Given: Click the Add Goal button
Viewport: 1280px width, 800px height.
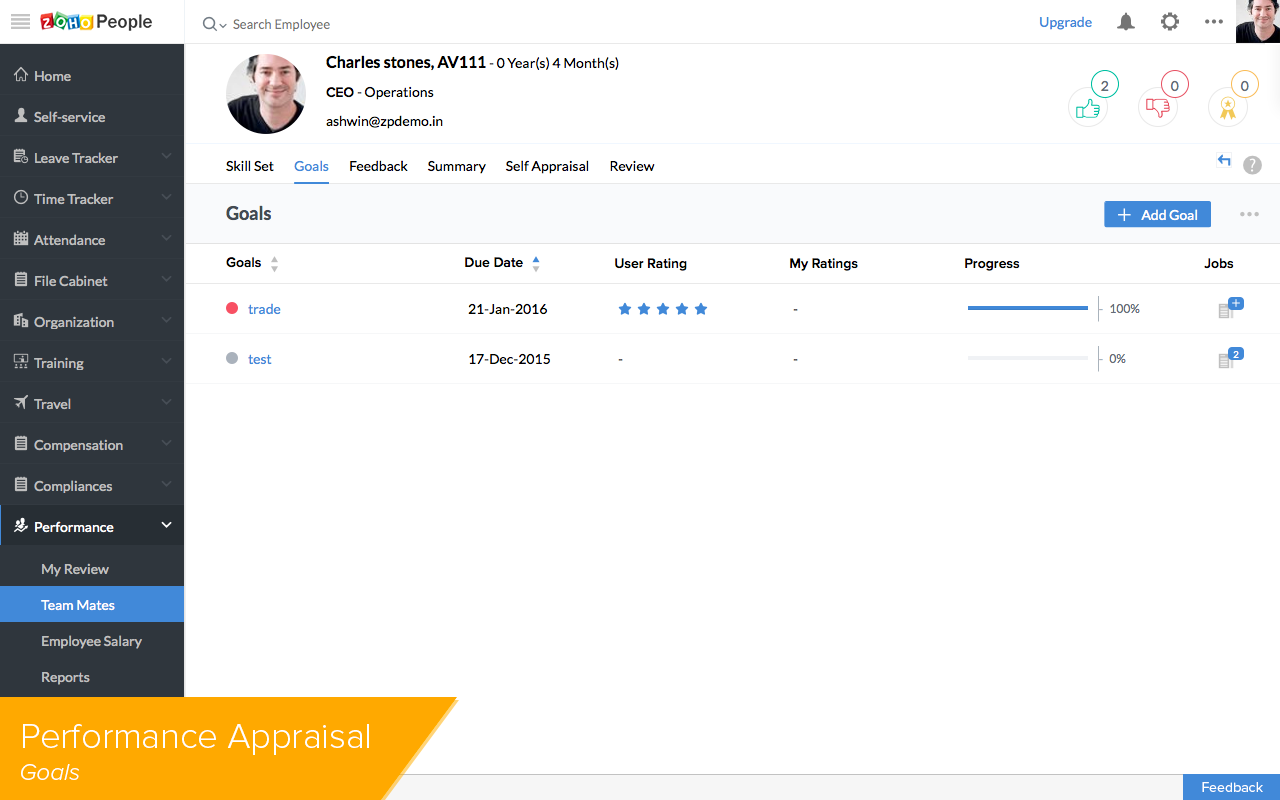Looking at the screenshot, I should coord(1157,214).
